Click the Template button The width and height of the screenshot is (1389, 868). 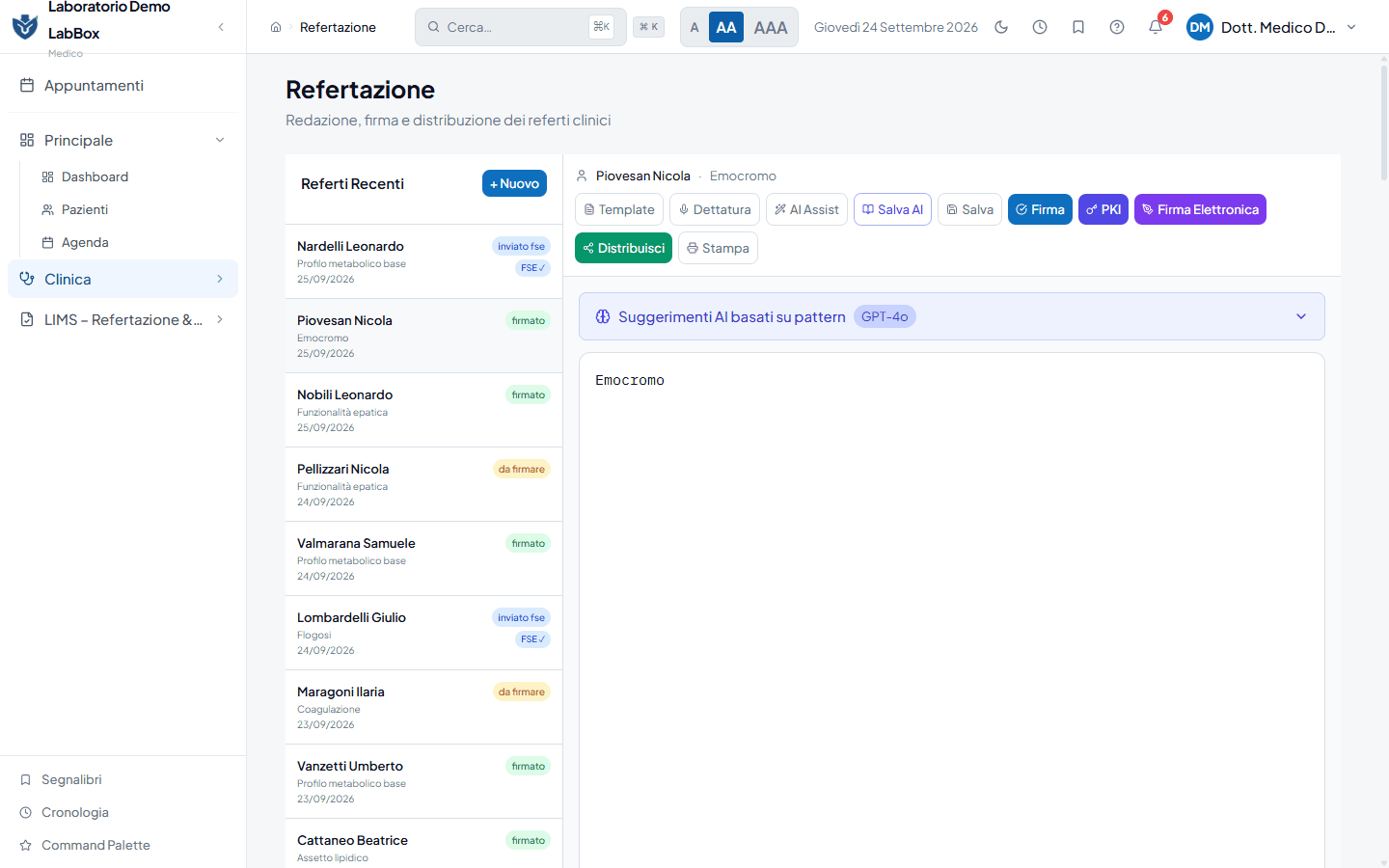619,209
